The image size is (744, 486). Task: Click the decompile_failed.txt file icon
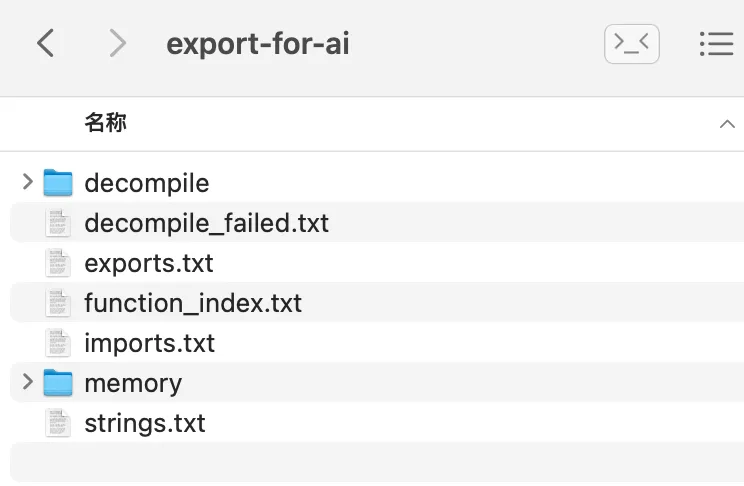pos(59,223)
